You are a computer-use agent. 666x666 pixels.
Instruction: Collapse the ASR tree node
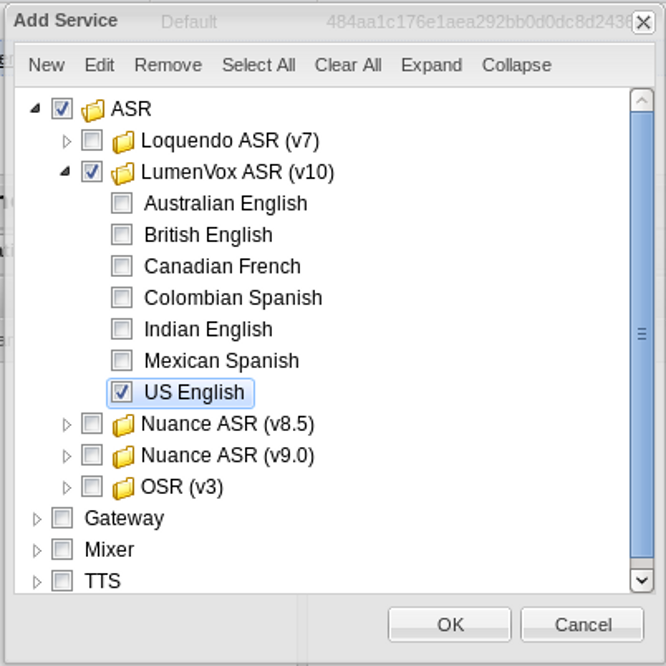click(36, 109)
